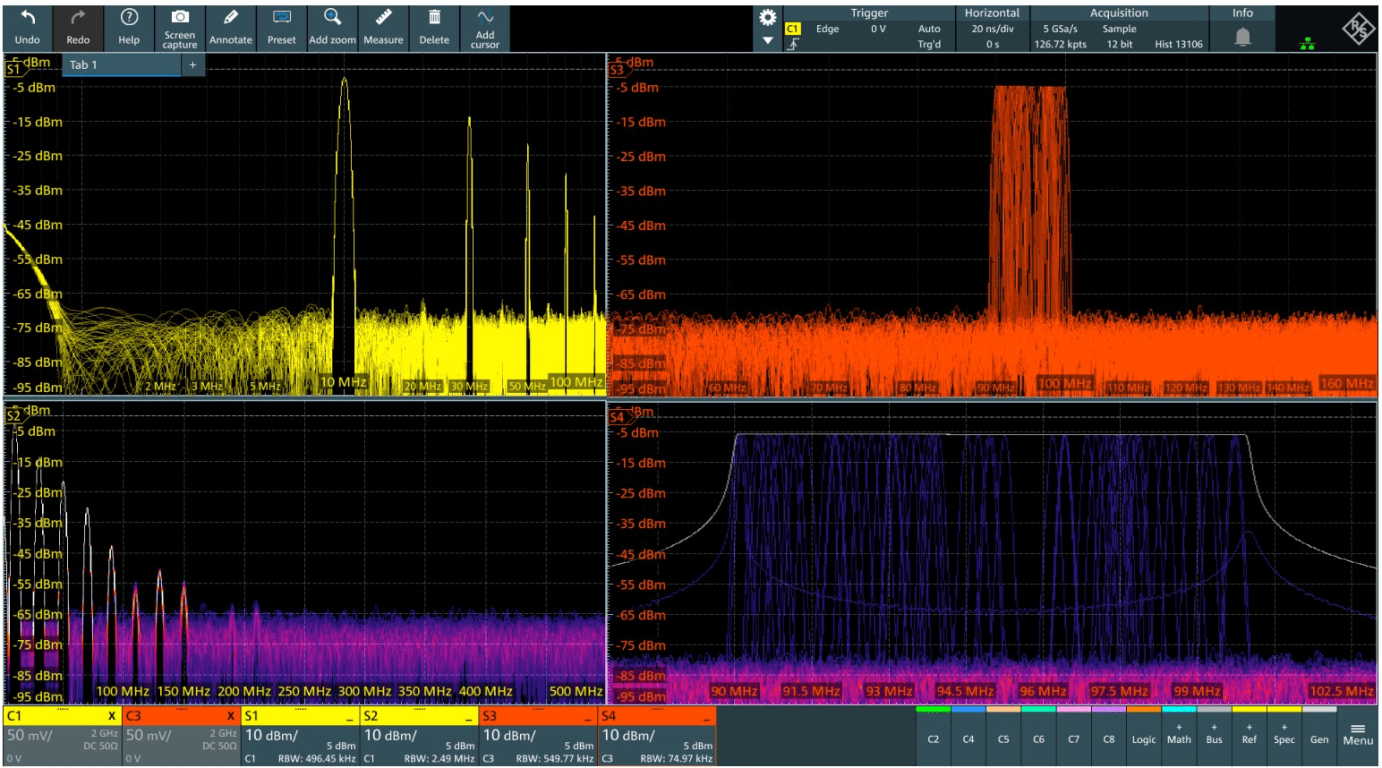Click the Auto trigger mode value
The image size is (1382, 768).
pos(929,29)
